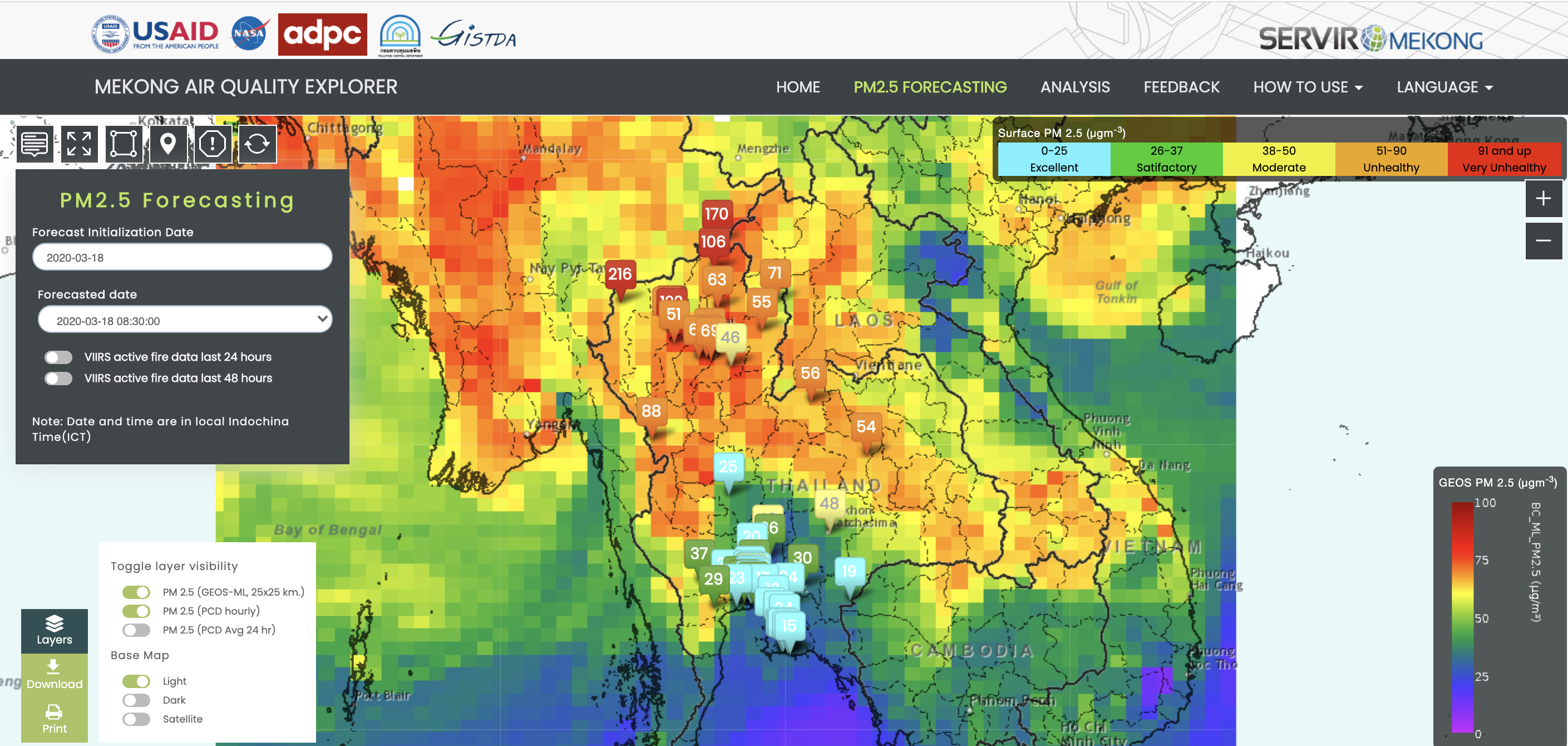The image size is (1568, 746).
Task: Enable VIIRS active fire data last 24 hours
Action: click(58, 357)
